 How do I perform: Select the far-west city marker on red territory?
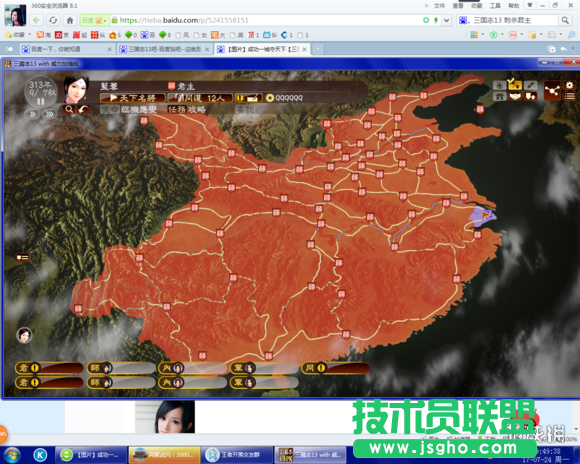pos(78,309)
